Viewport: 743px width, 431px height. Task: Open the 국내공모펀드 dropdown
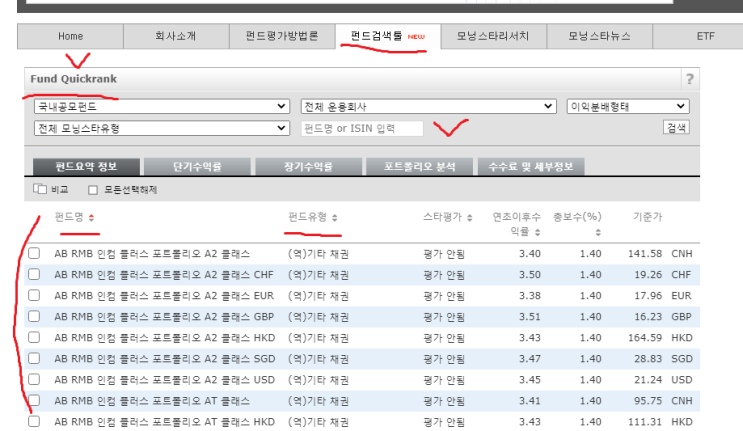162,106
